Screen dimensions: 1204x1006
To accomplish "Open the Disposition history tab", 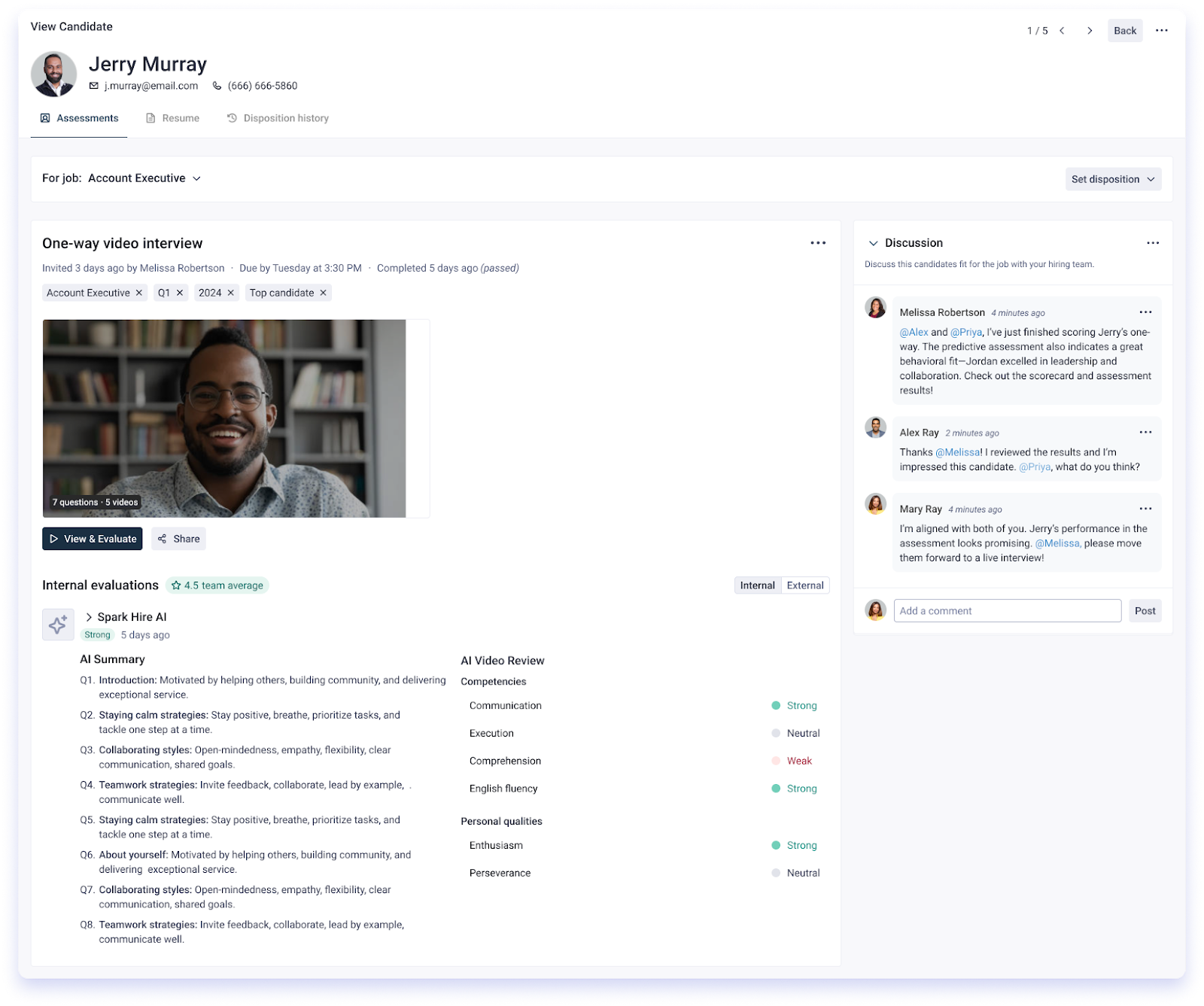I will pos(278,117).
